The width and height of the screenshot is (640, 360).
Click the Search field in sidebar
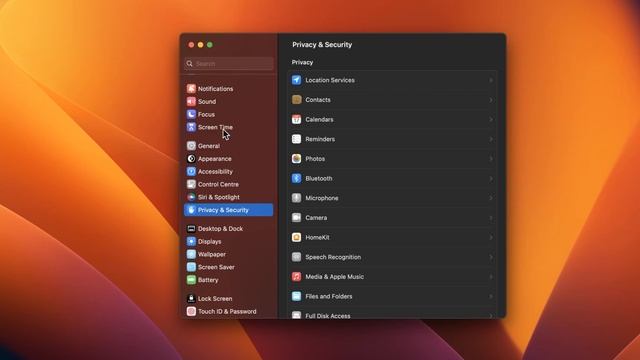point(229,63)
